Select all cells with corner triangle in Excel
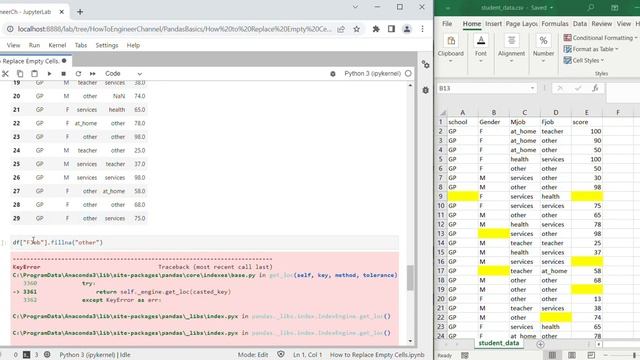The height and width of the screenshot is (360, 640). tap(442, 112)
